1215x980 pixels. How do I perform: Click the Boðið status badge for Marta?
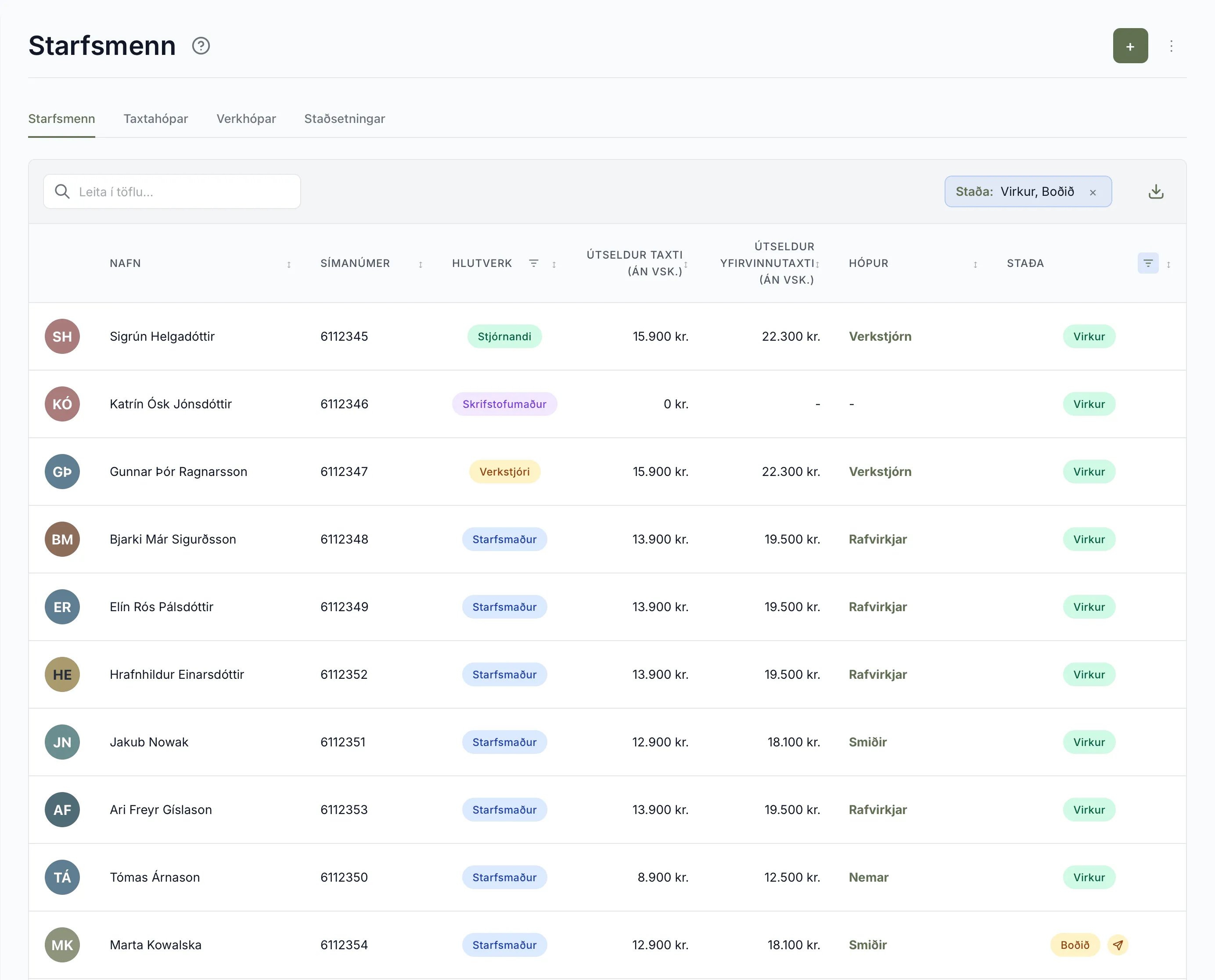coord(1075,945)
